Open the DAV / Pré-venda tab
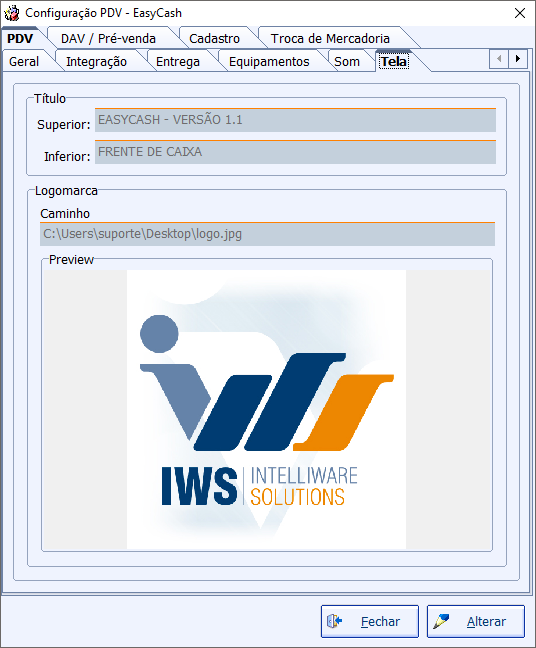Screen dimensions: 536x648 pos(108,38)
